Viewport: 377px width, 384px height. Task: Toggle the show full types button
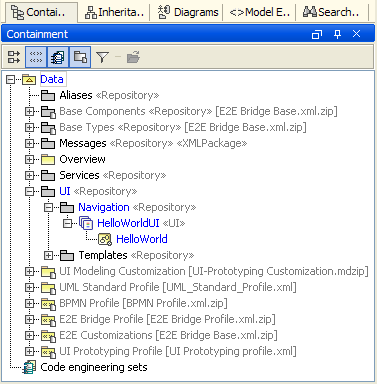tap(36, 57)
